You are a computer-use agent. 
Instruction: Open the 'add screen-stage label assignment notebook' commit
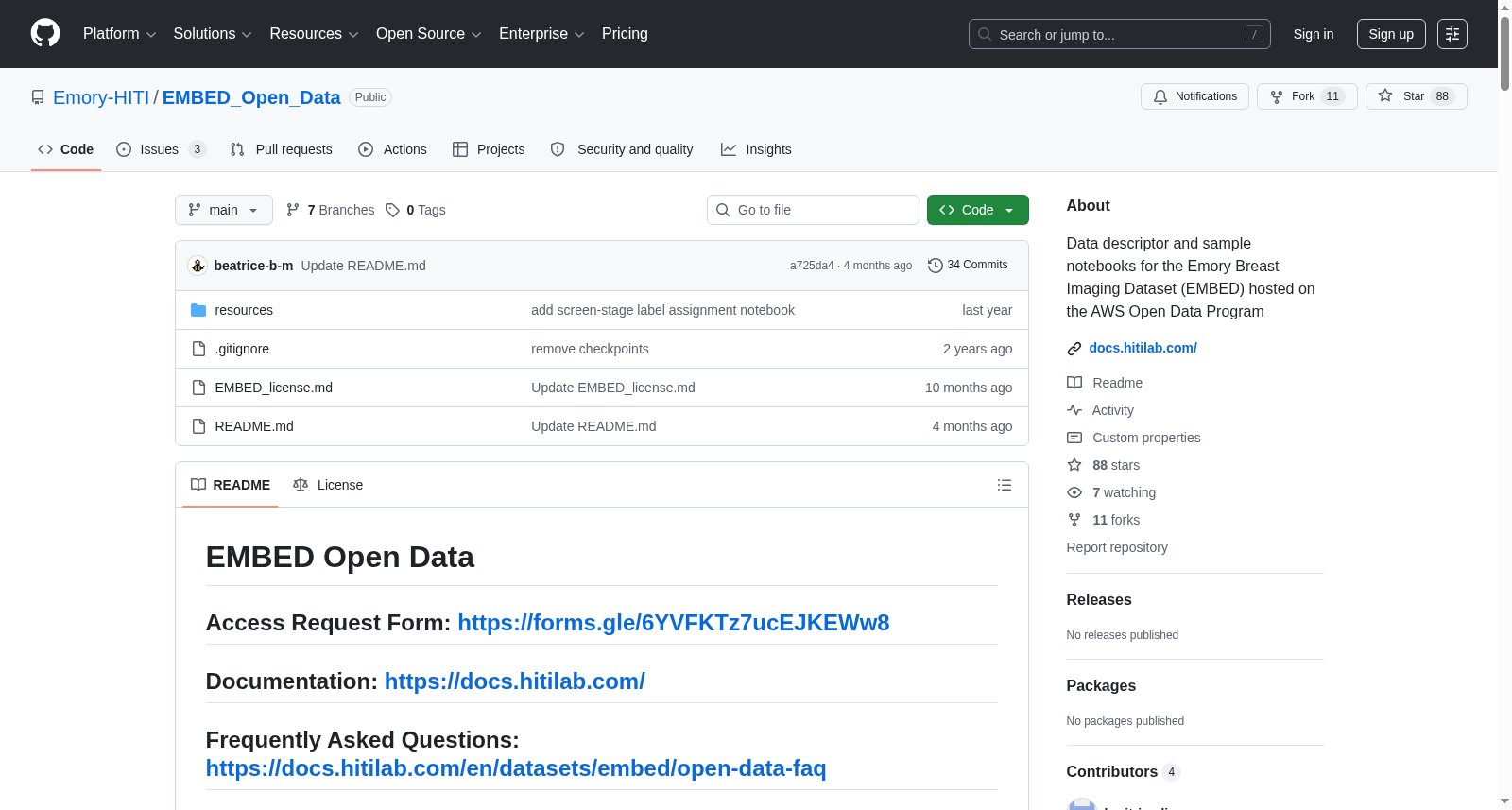(662, 310)
